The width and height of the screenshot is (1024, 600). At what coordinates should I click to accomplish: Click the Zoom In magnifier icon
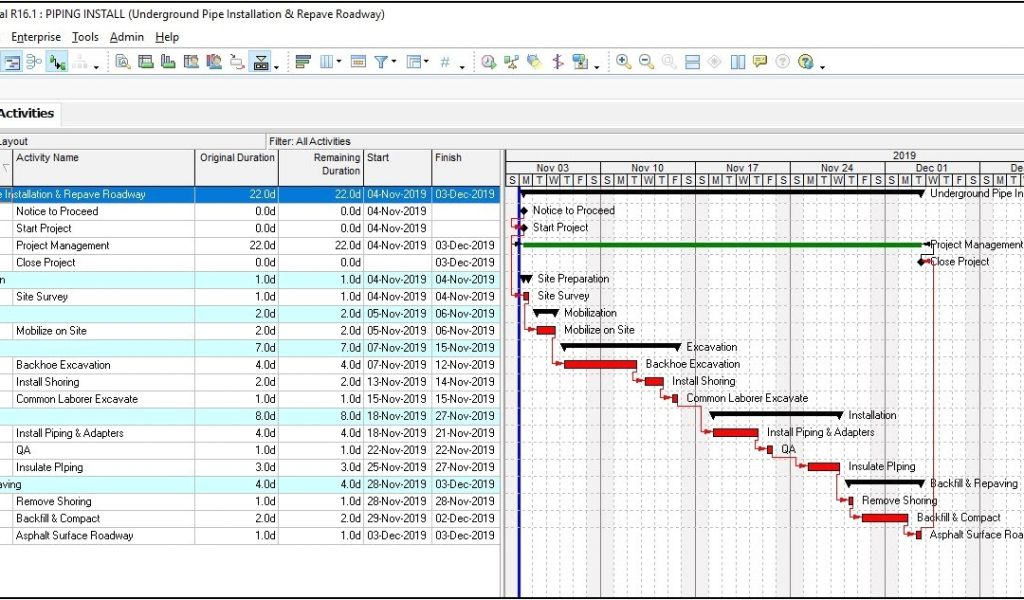coord(624,62)
